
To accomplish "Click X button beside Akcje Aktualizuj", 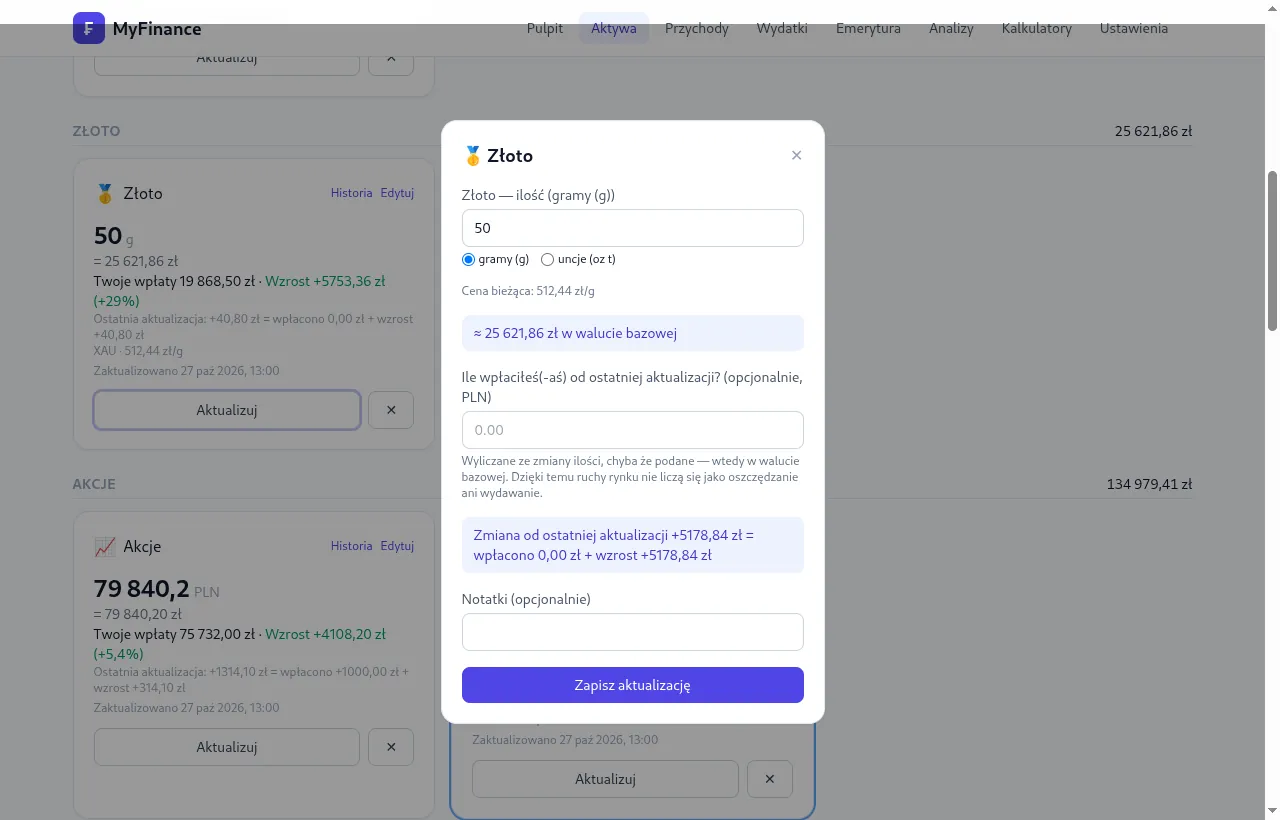I will [x=391, y=747].
